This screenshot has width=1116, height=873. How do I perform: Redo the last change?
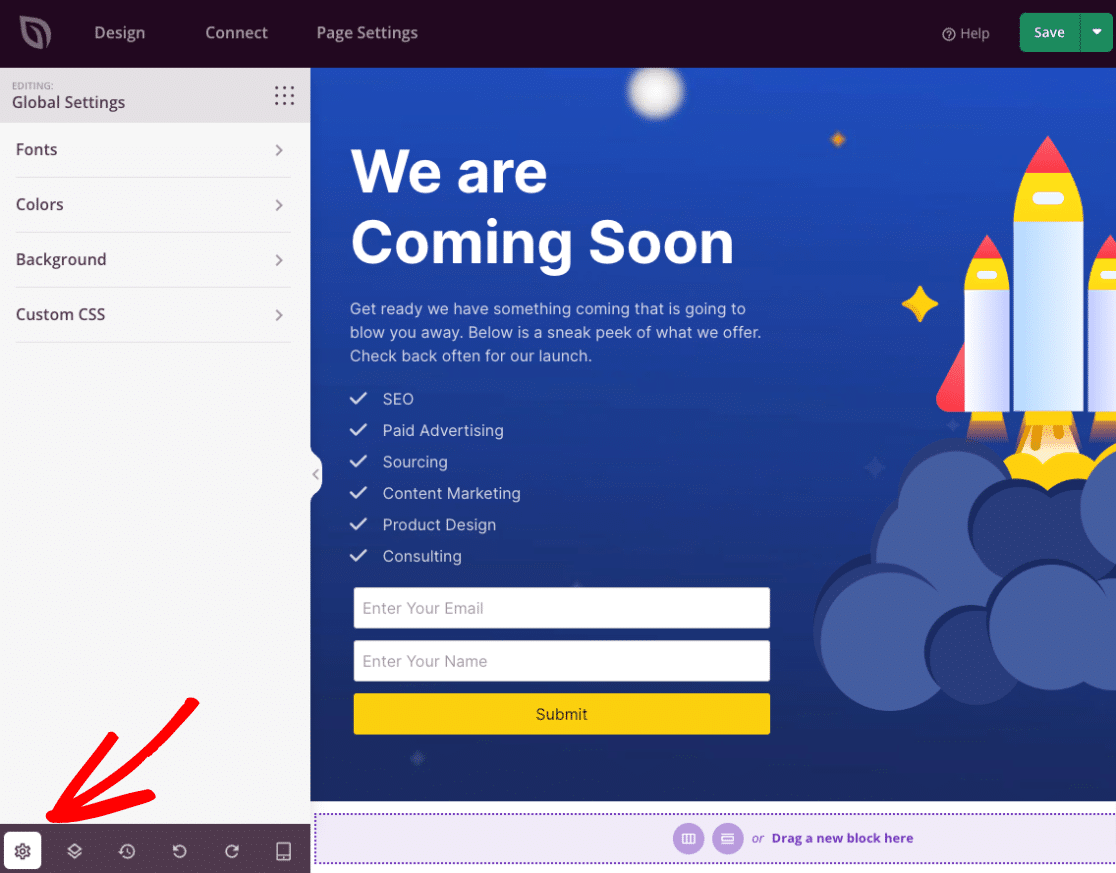tap(231, 851)
